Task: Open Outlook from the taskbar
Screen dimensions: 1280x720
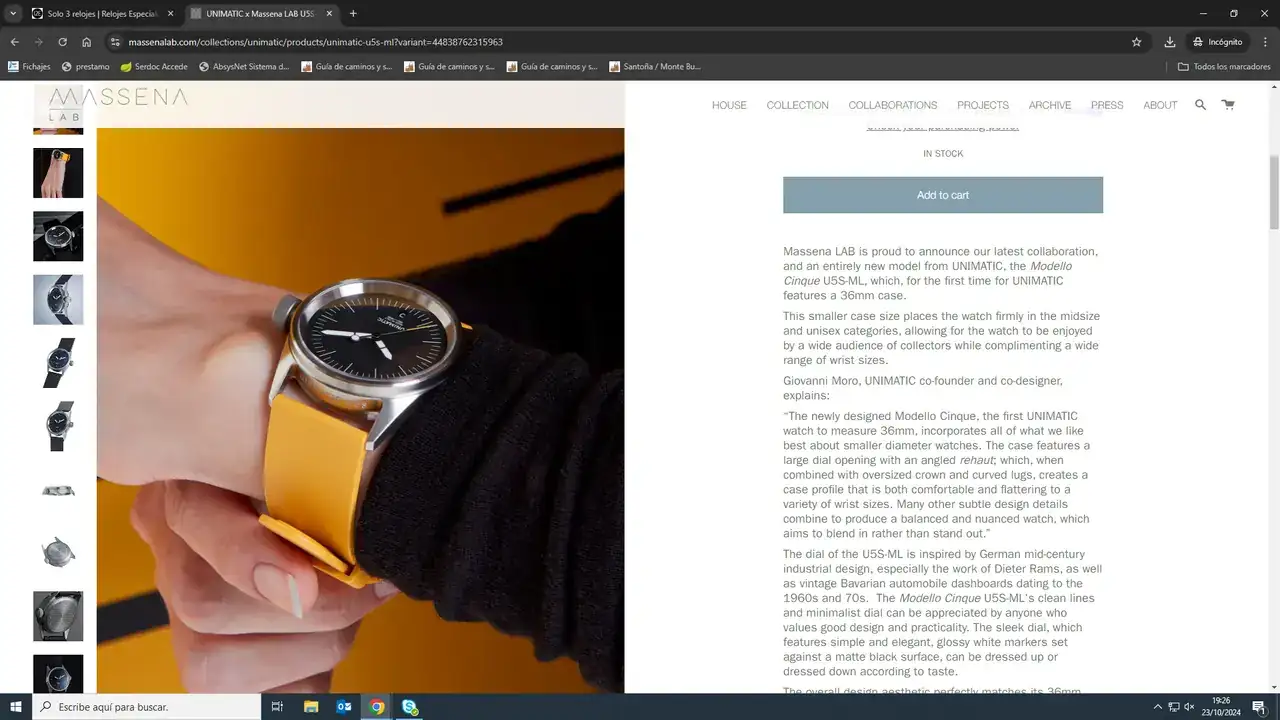Action: (344, 707)
